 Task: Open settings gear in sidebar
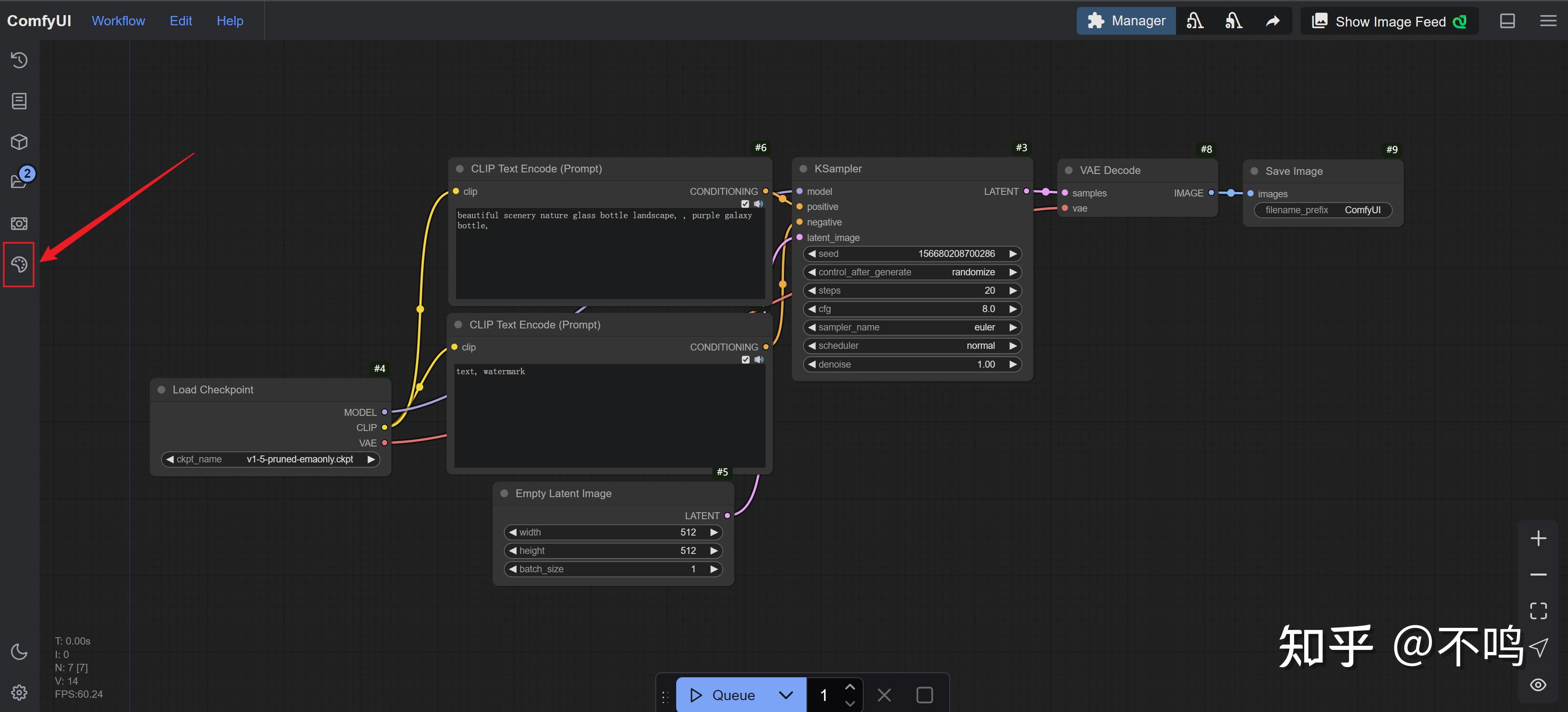click(19, 692)
